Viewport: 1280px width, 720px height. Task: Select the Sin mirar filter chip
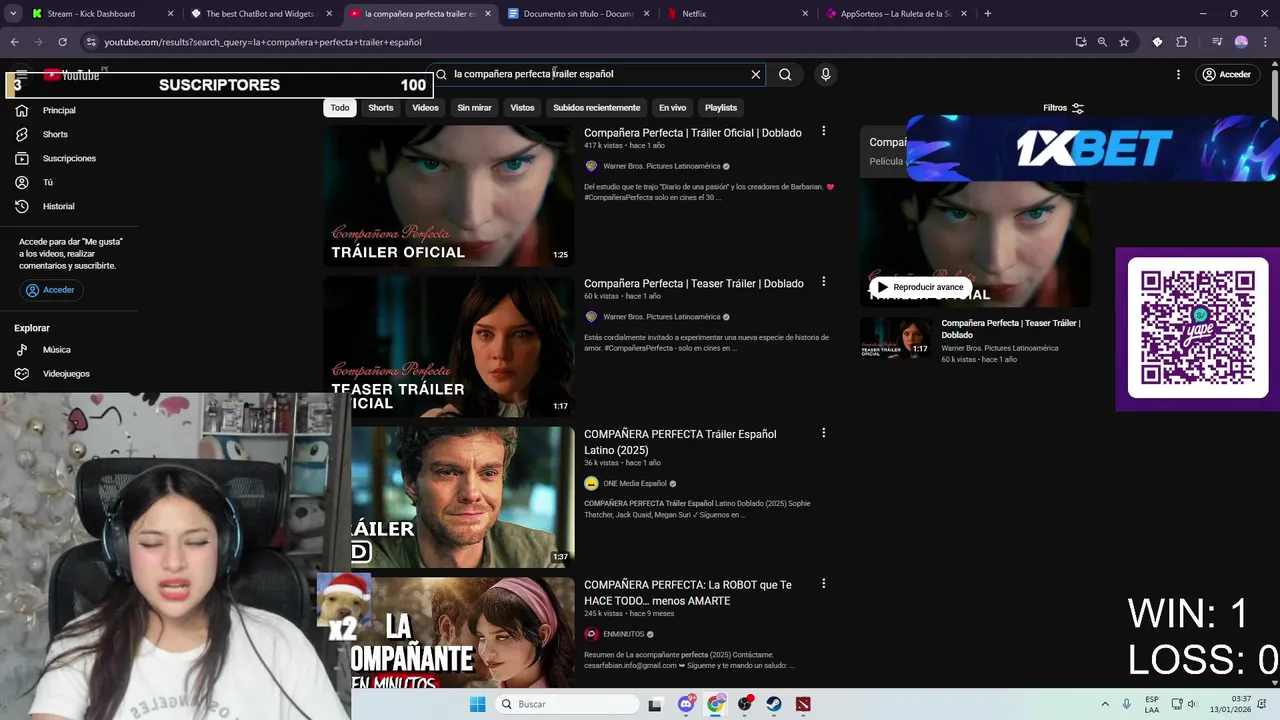coord(474,108)
